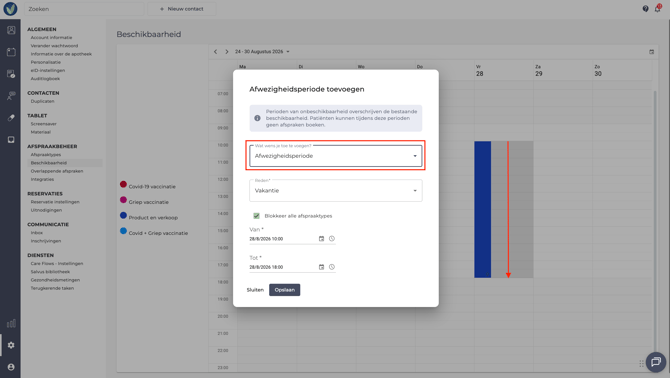Toggle Blokkeer alle afspraaktypes checkbox

point(256,216)
